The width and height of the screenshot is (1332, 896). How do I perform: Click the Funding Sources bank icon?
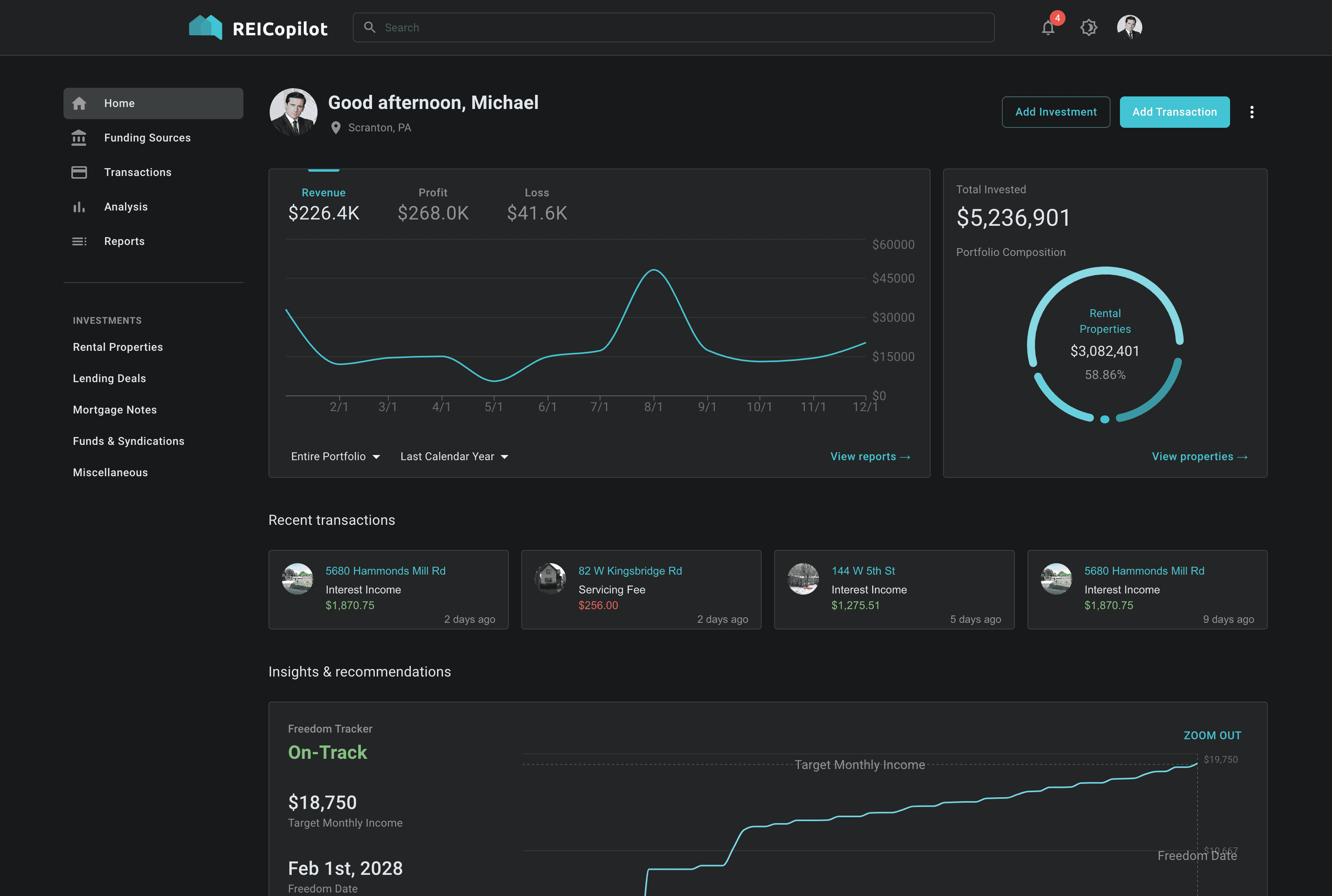pos(79,138)
